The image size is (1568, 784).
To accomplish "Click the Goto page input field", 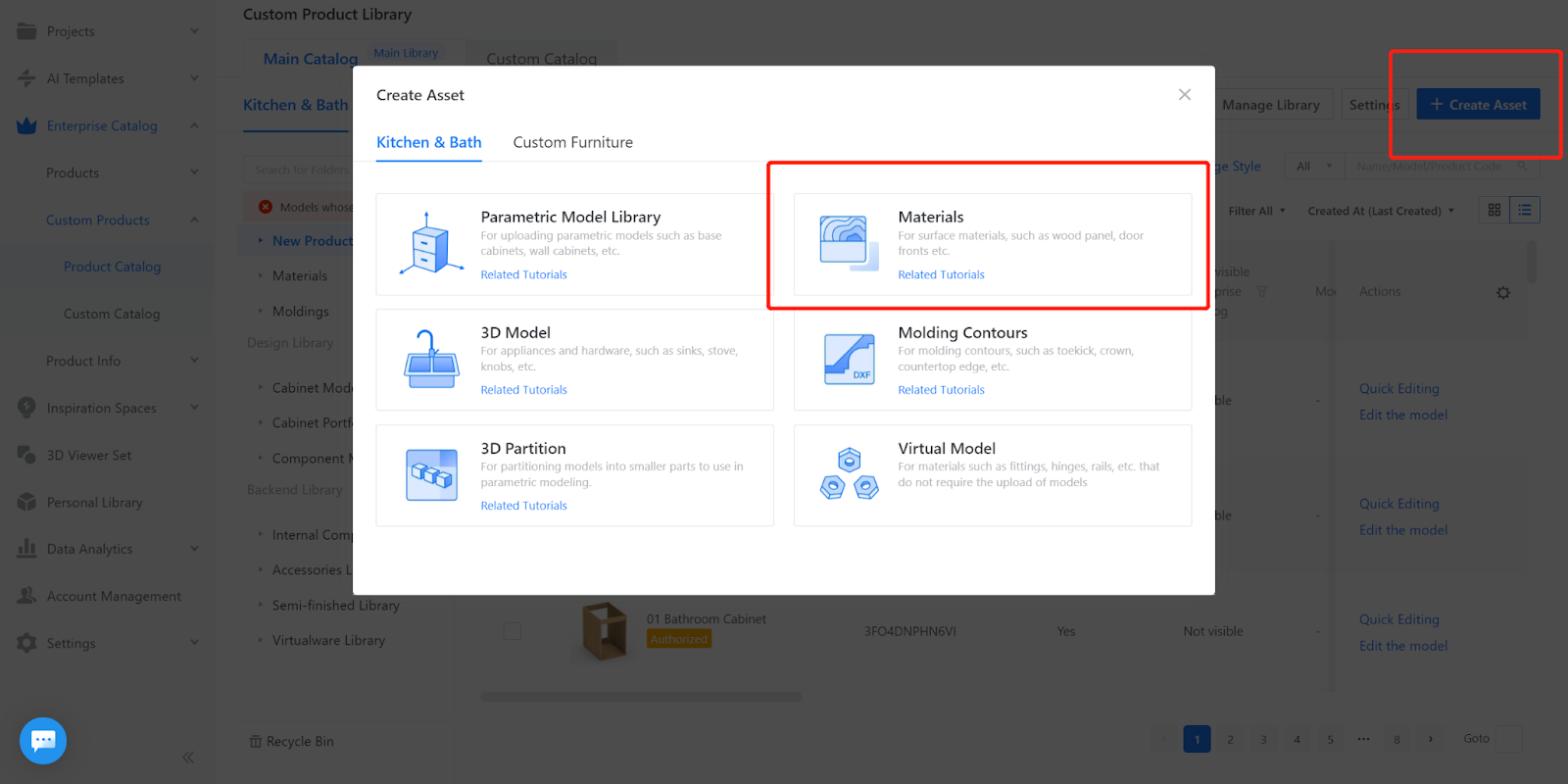I will click(x=1509, y=739).
